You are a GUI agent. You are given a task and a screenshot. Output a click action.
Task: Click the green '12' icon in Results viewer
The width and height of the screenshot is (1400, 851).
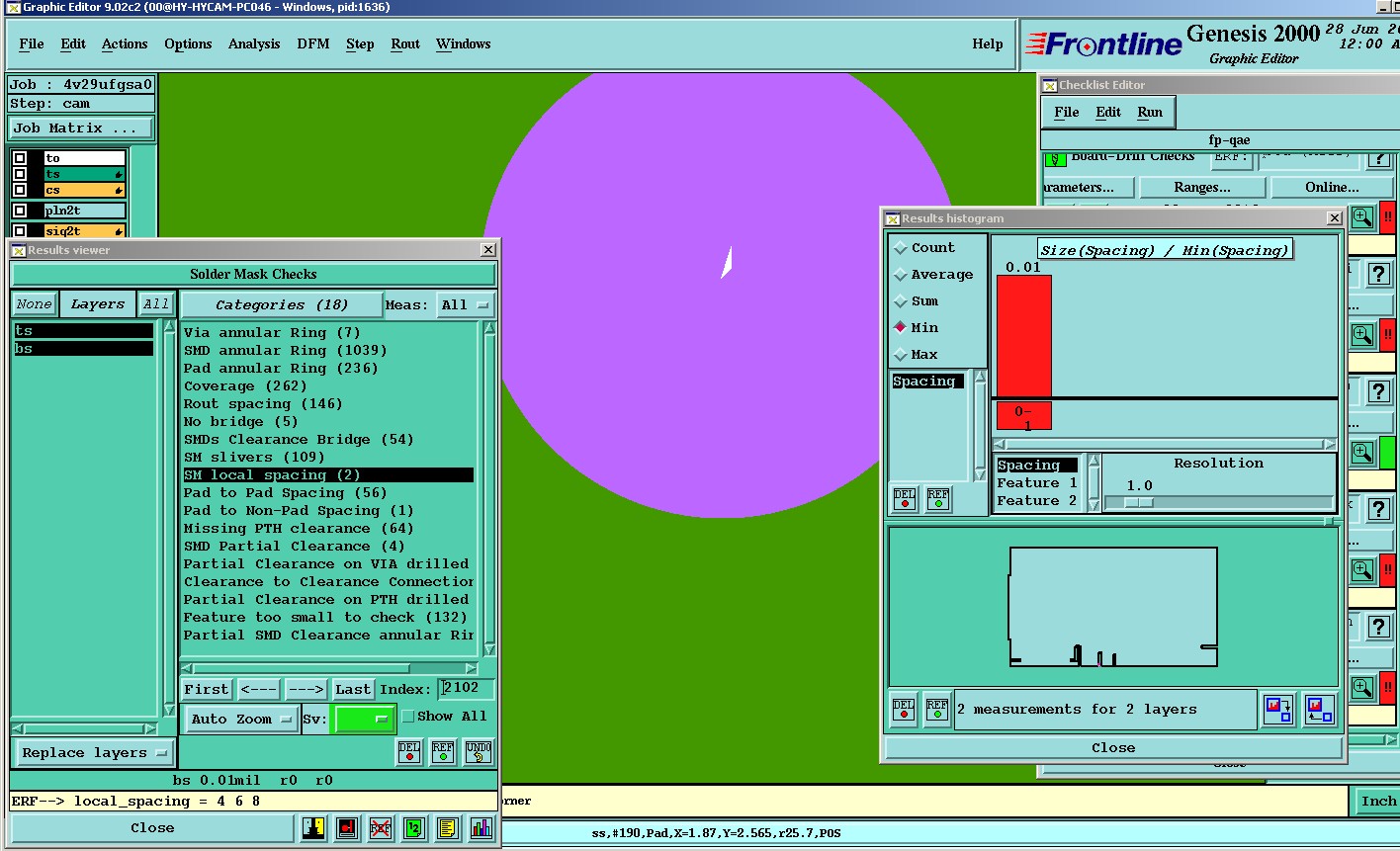[x=414, y=828]
